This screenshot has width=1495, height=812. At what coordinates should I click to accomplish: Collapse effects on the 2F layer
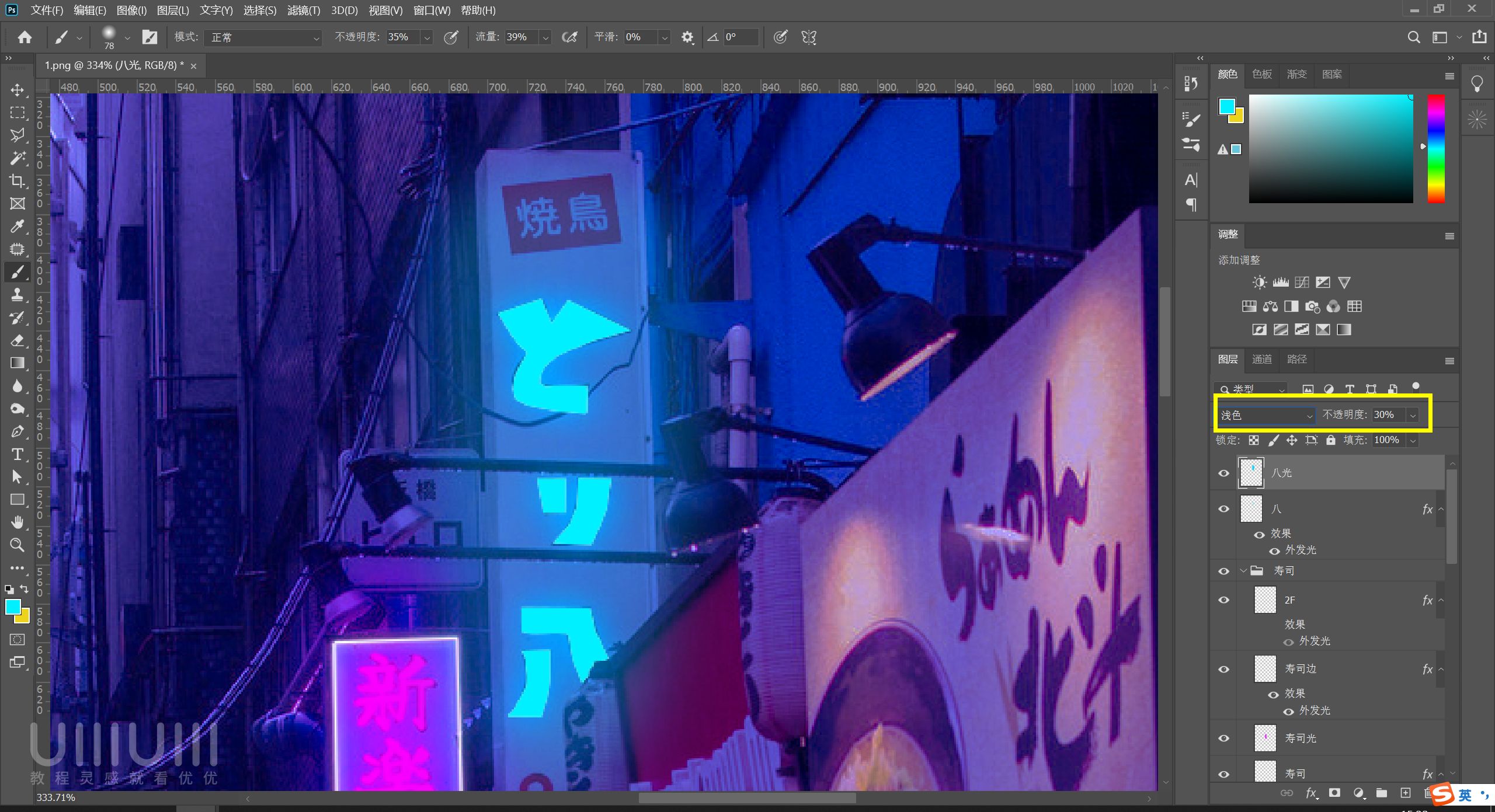(x=1441, y=600)
